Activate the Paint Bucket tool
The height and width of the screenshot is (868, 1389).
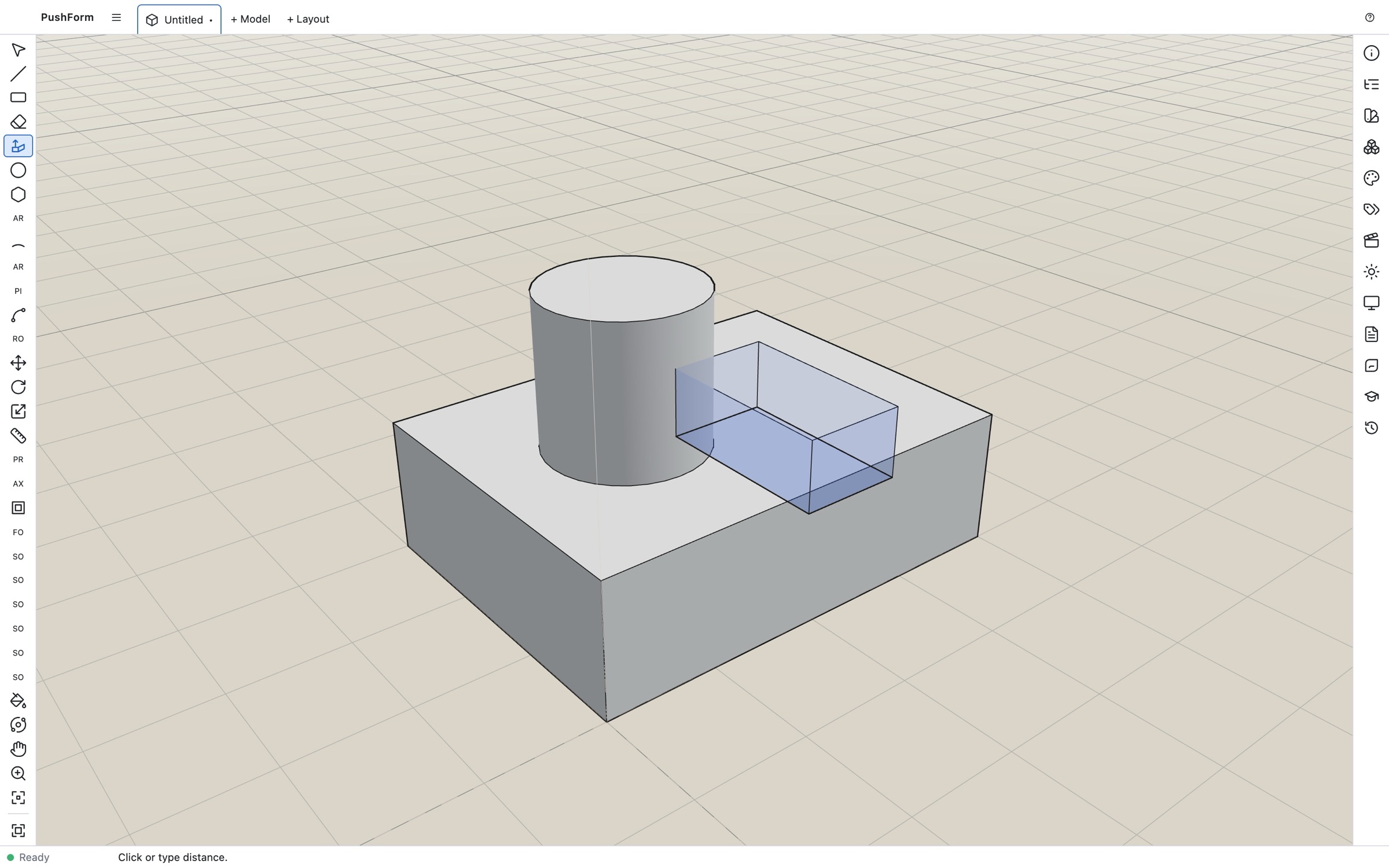[x=18, y=701]
